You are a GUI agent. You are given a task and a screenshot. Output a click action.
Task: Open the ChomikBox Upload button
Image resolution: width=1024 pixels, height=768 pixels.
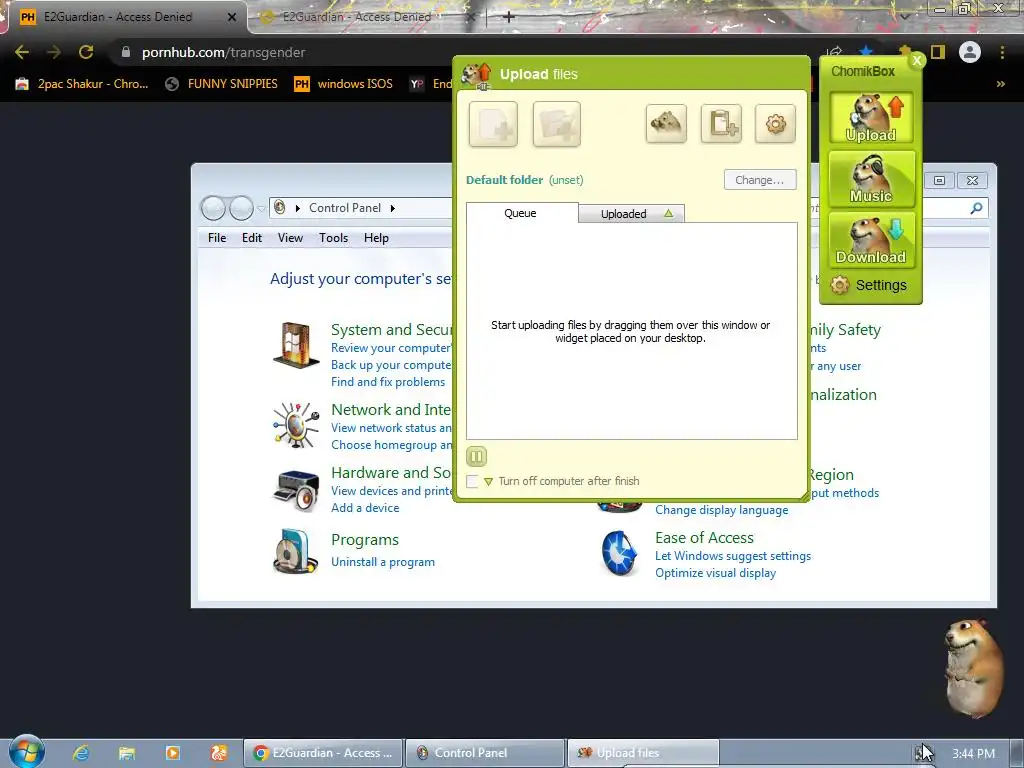click(871, 118)
